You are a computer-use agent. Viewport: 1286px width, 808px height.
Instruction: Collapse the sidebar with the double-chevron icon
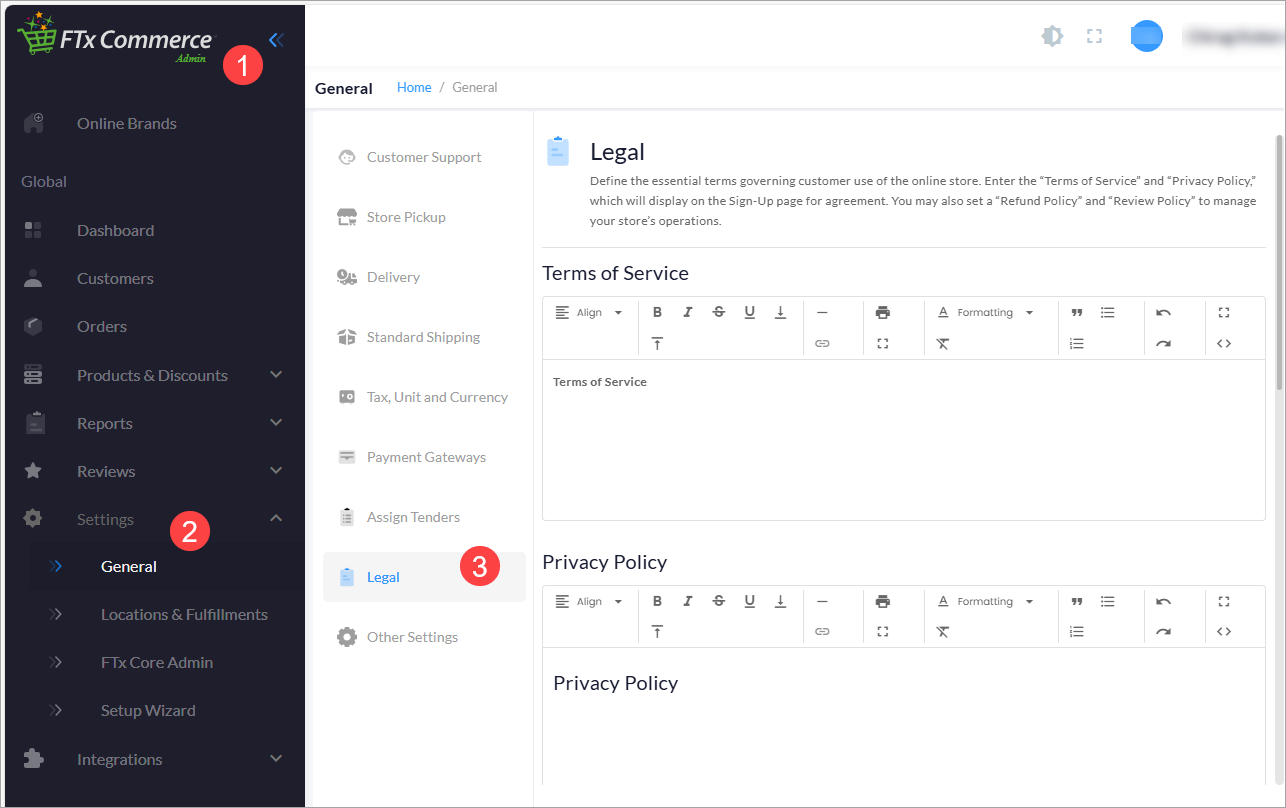pos(277,40)
